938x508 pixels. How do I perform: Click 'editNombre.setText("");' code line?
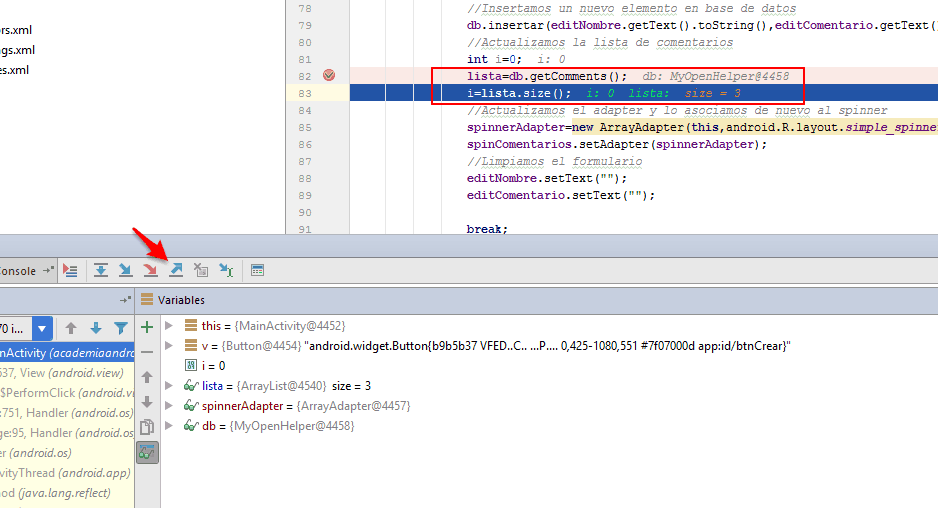(x=547, y=178)
